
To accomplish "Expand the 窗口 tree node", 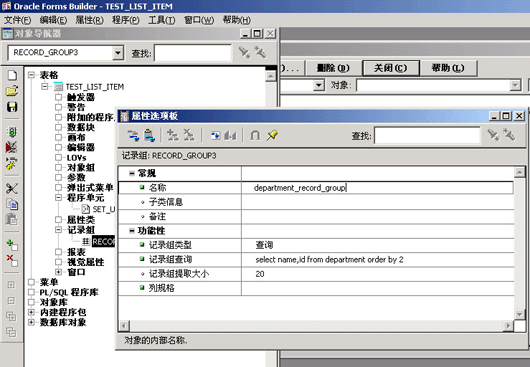I will pos(58,272).
